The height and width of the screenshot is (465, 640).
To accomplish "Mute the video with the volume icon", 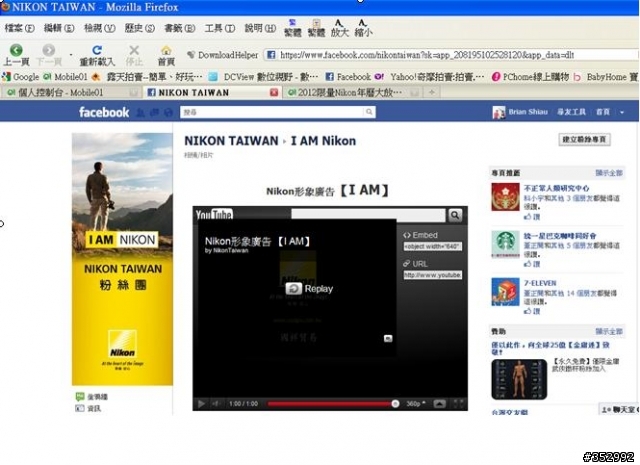I will tap(215, 404).
